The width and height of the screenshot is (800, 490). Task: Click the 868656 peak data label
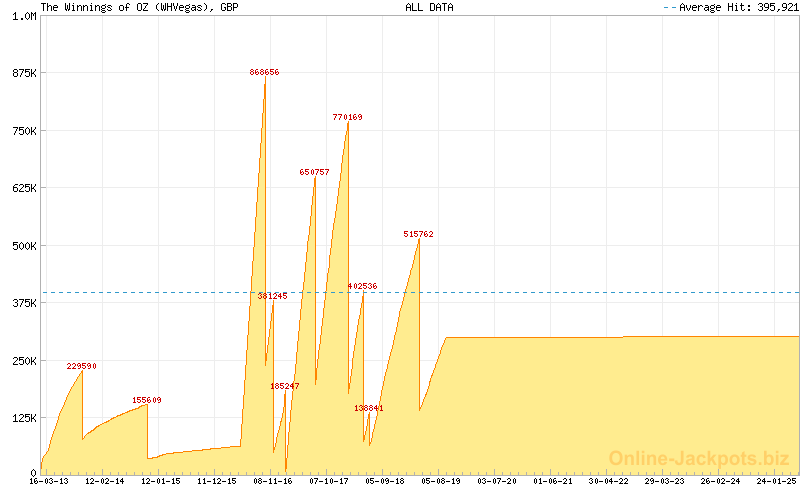click(x=264, y=72)
